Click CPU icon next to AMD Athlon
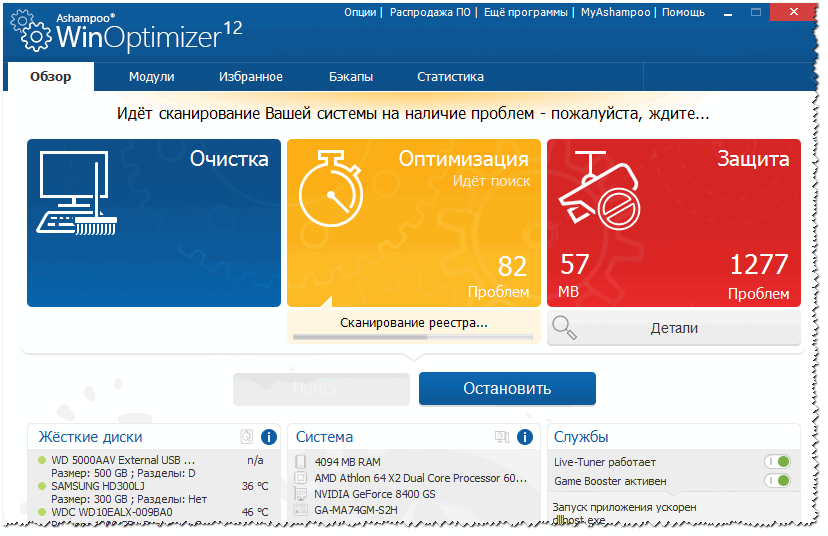This screenshot has width=828, height=536. [x=300, y=478]
